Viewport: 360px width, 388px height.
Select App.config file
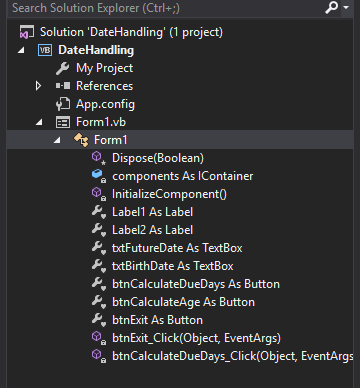(x=105, y=104)
